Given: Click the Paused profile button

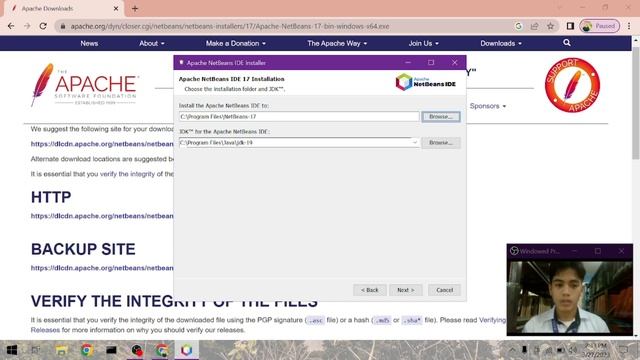Looking at the screenshot, I should (600, 26).
